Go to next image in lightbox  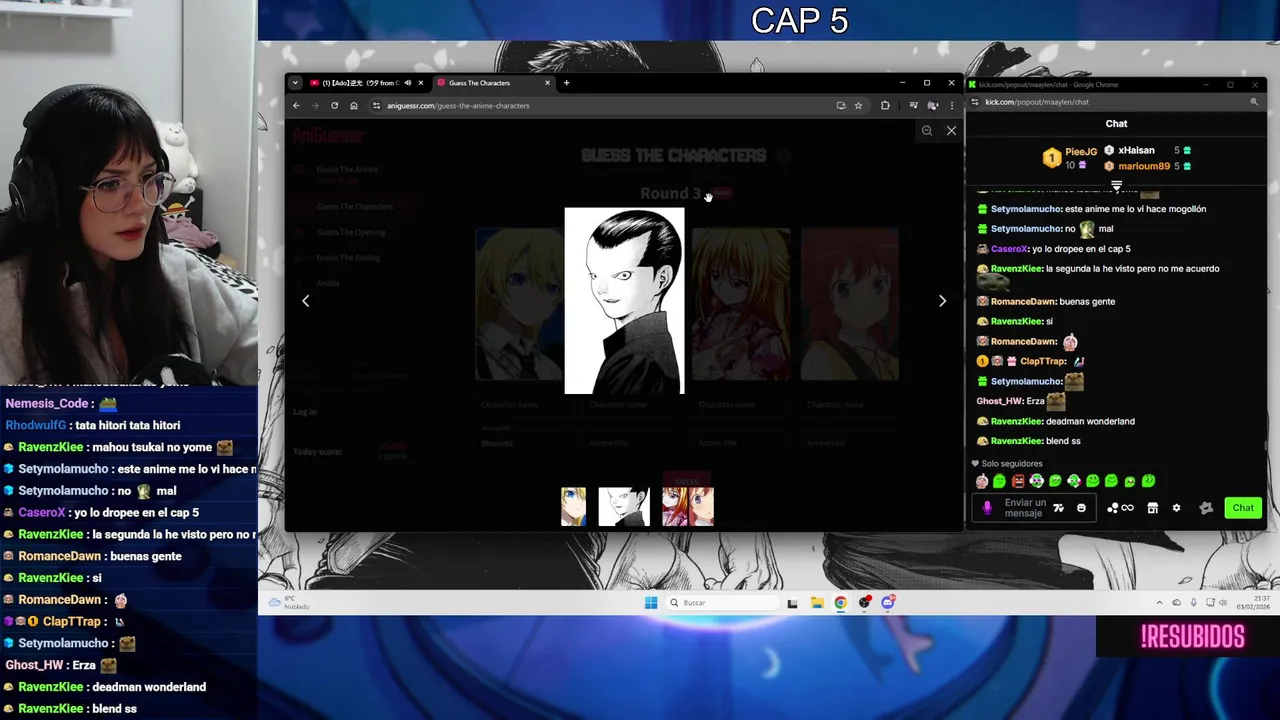[x=942, y=301]
